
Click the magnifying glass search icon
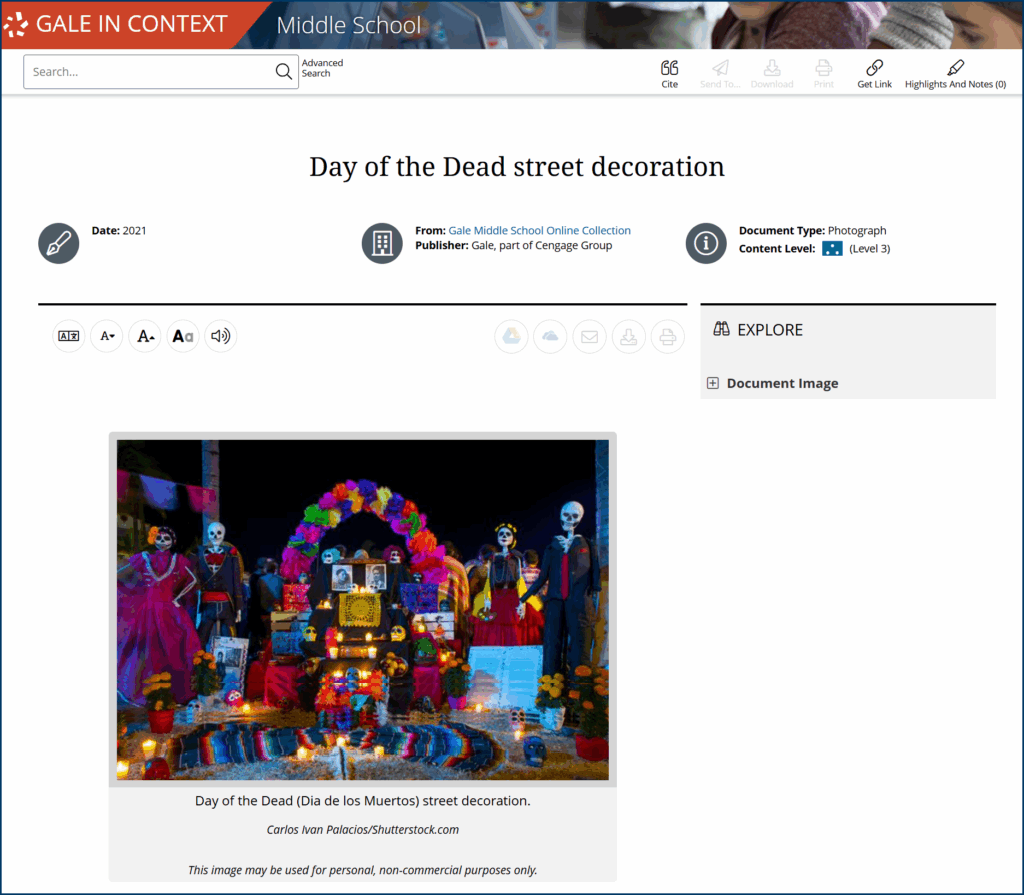pyautogui.click(x=284, y=72)
